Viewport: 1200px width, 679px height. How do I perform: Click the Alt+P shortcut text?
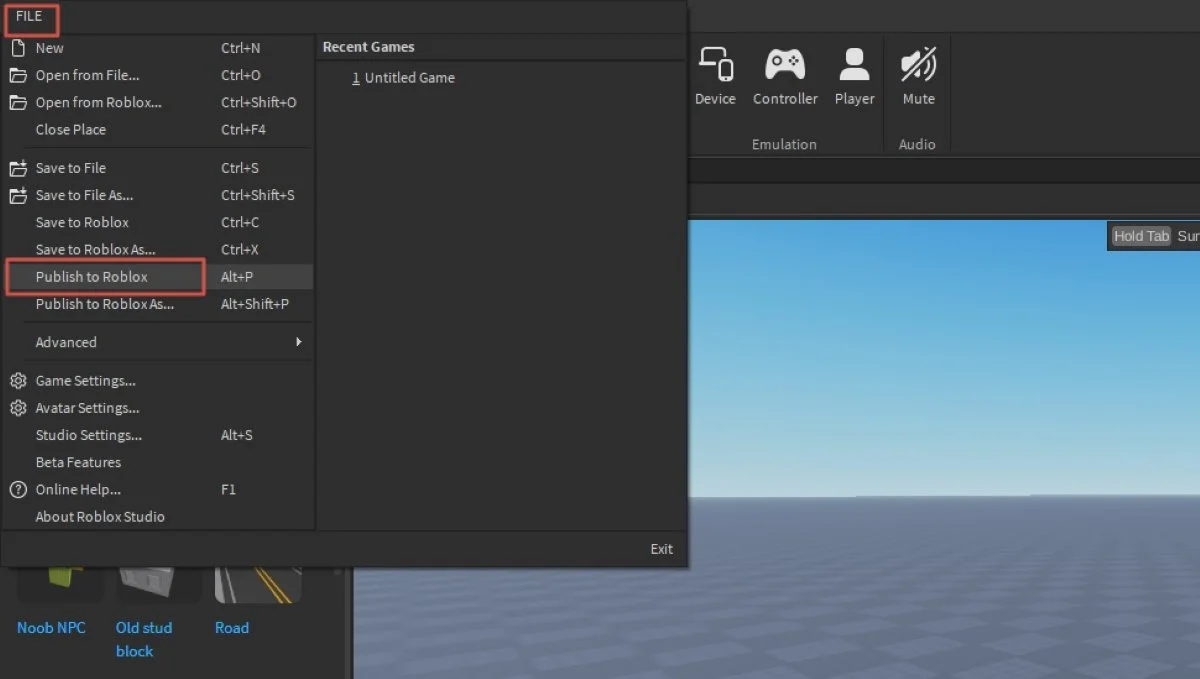click(x=237, y=277)
